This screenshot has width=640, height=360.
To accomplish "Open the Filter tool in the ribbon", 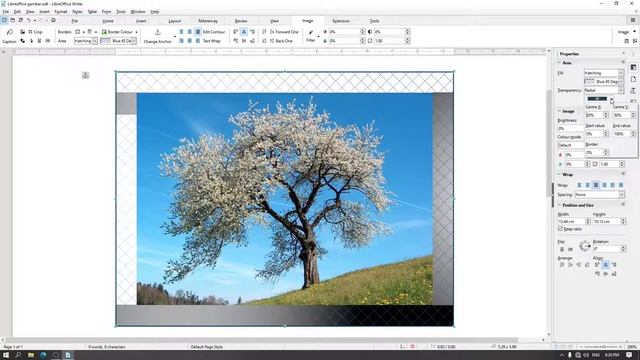I will pos(311,36).
